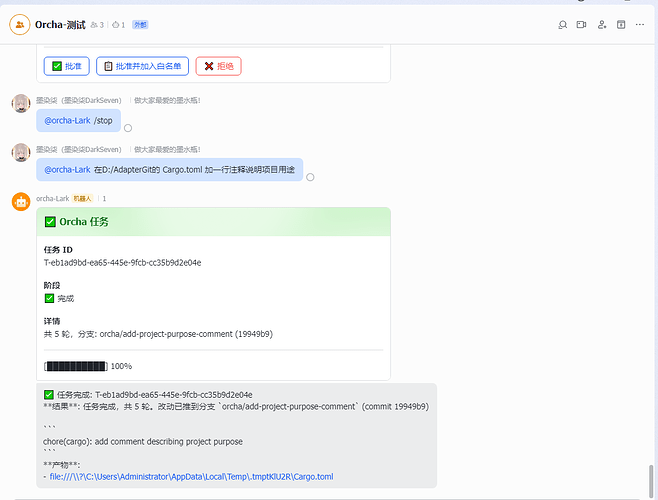The image size is (658, 500).
Task: Click read status circle beside /stop message
Action: pyautogui.click(x=128, y=128)
